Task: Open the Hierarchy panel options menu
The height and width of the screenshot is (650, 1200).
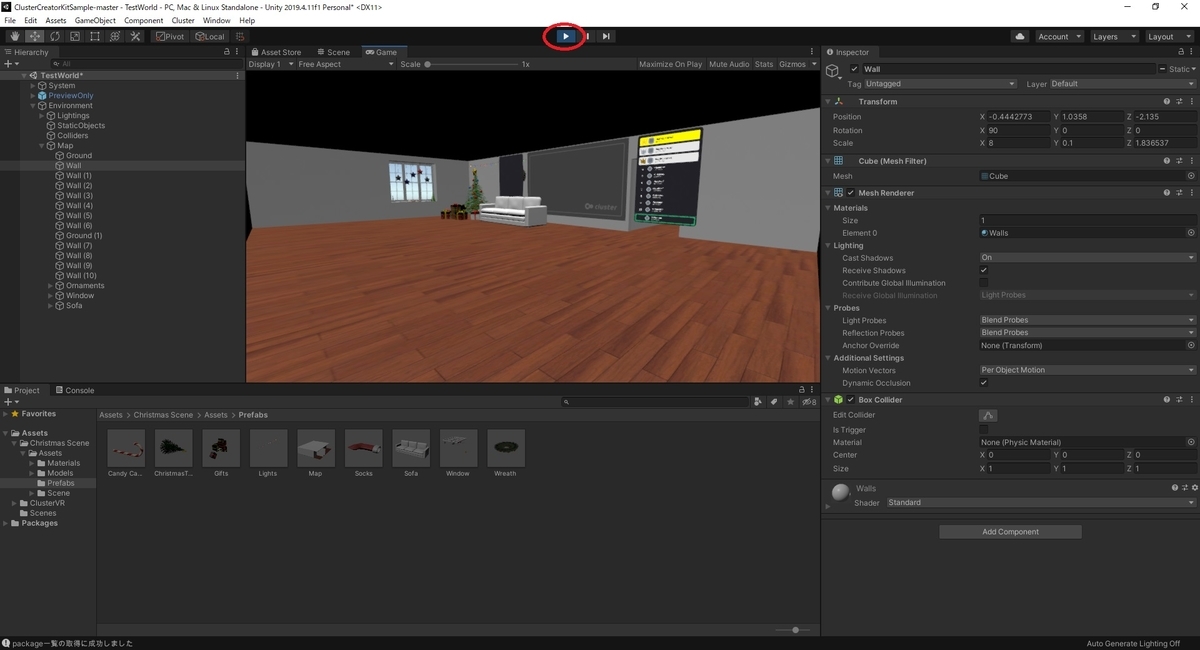Action: [238, 52]
